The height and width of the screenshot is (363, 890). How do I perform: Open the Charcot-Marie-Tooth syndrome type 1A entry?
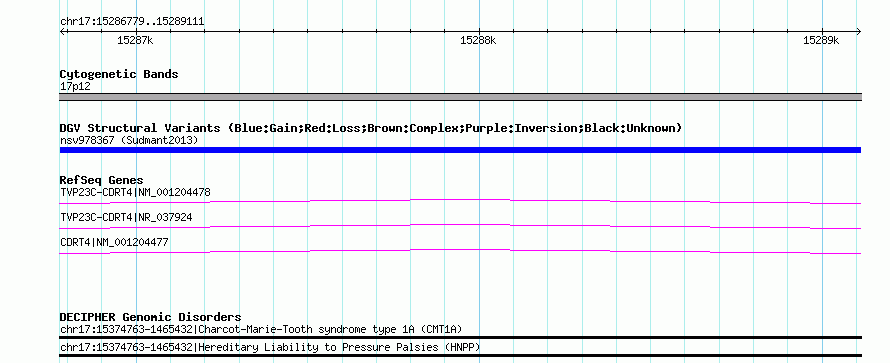[261, 330]
